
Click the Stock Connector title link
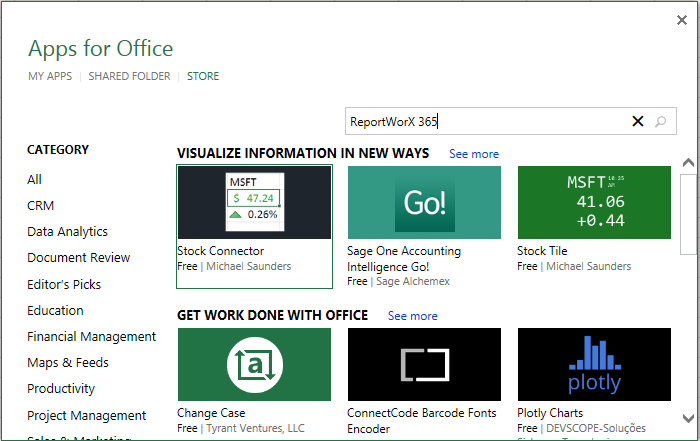221,251
